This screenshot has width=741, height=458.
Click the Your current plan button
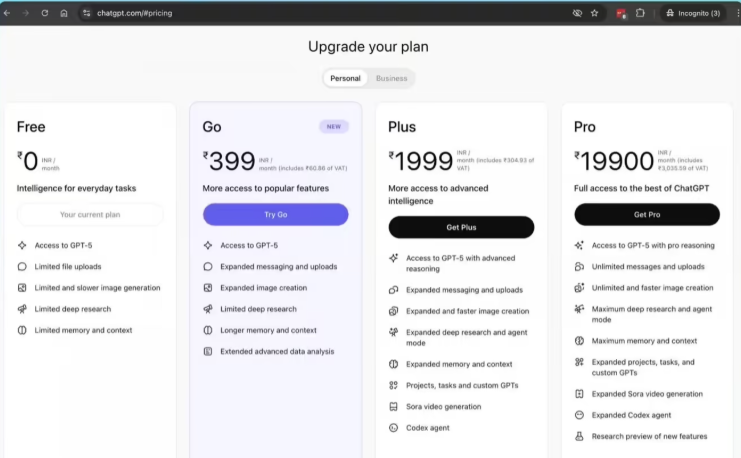pos(90,215)
